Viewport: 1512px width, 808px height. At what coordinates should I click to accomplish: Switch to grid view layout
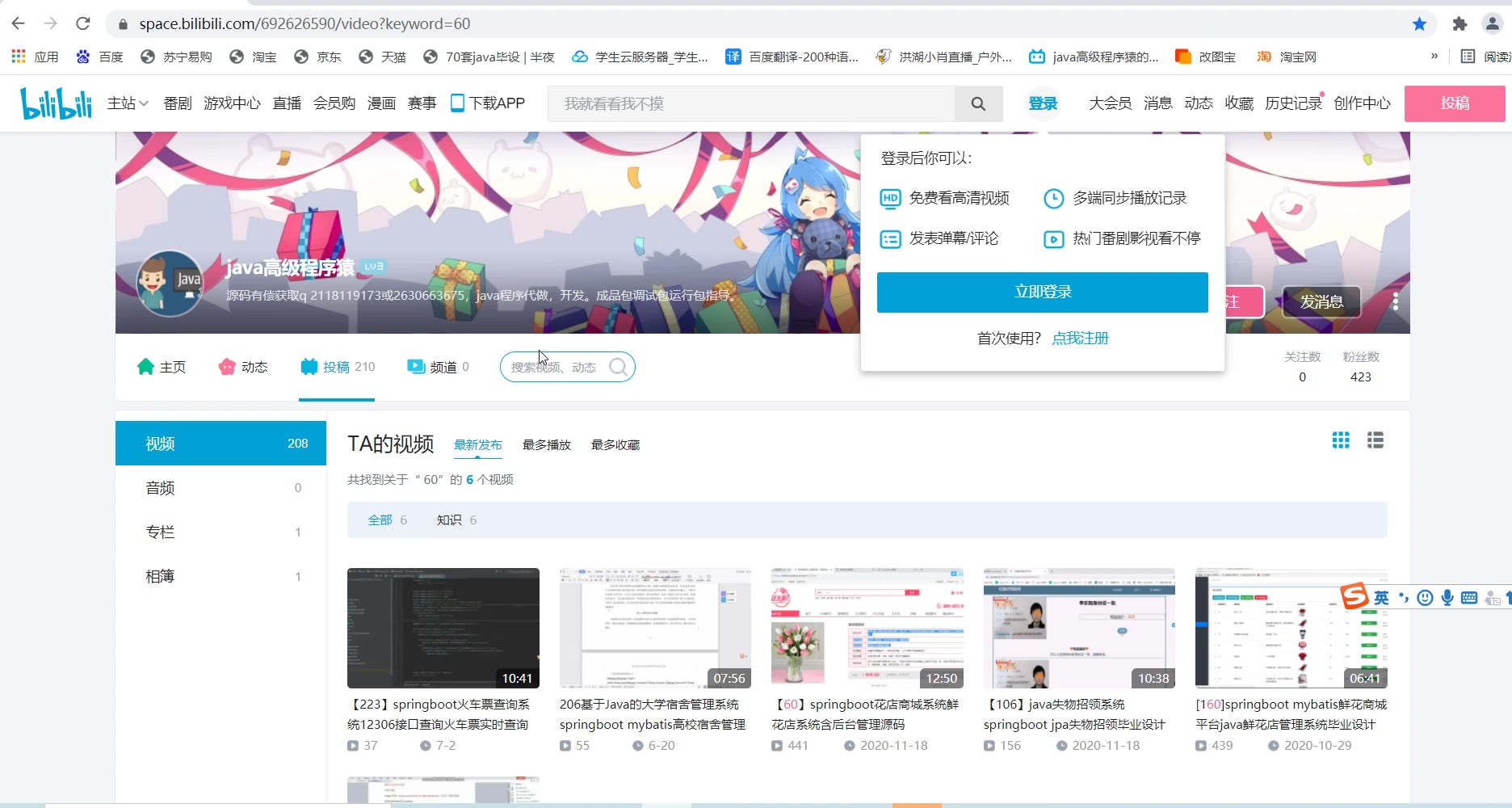(x=1341, y=440)
